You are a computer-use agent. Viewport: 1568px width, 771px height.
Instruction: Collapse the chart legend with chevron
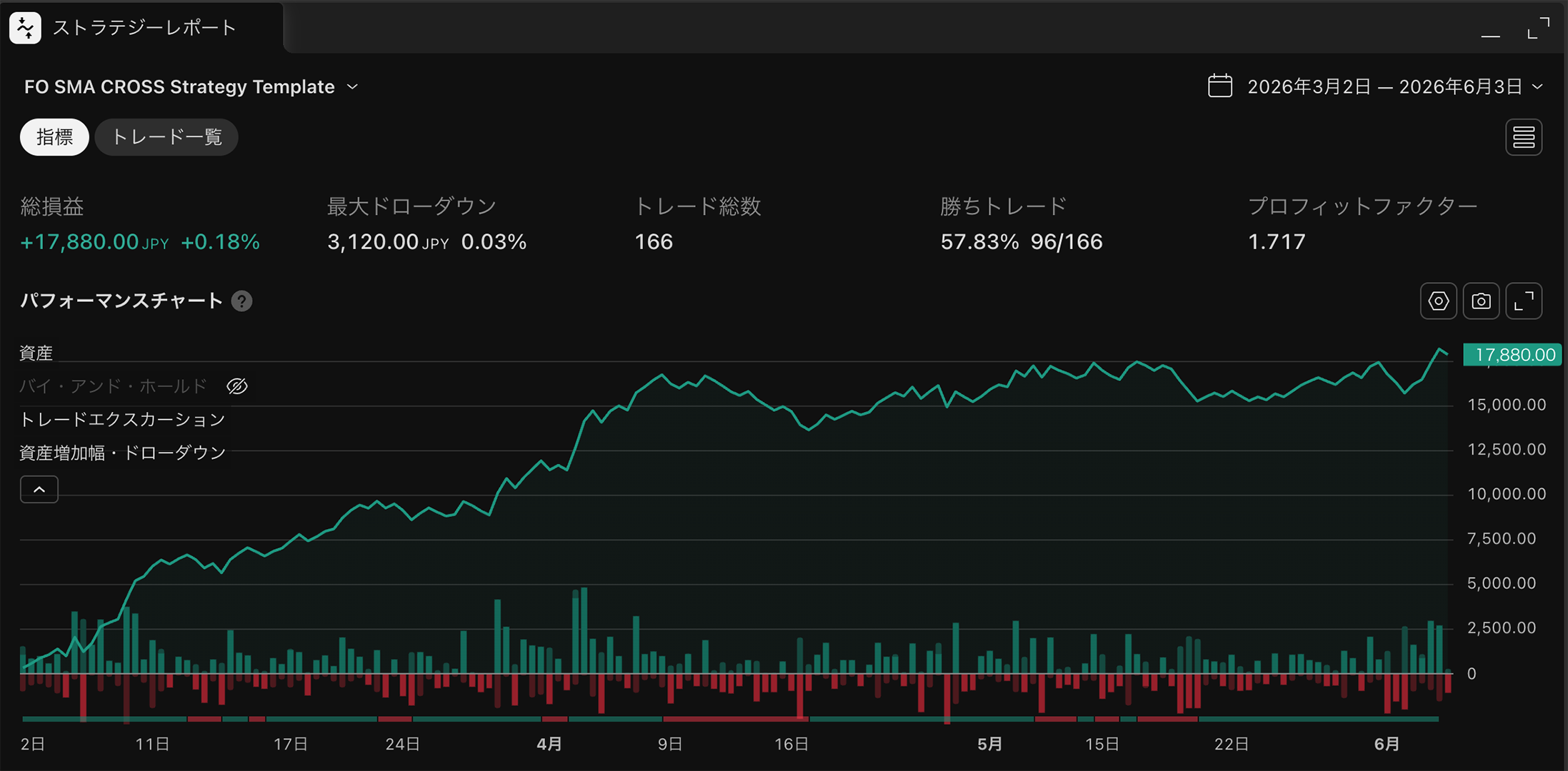pyautogui.click(x=39, y=490)
